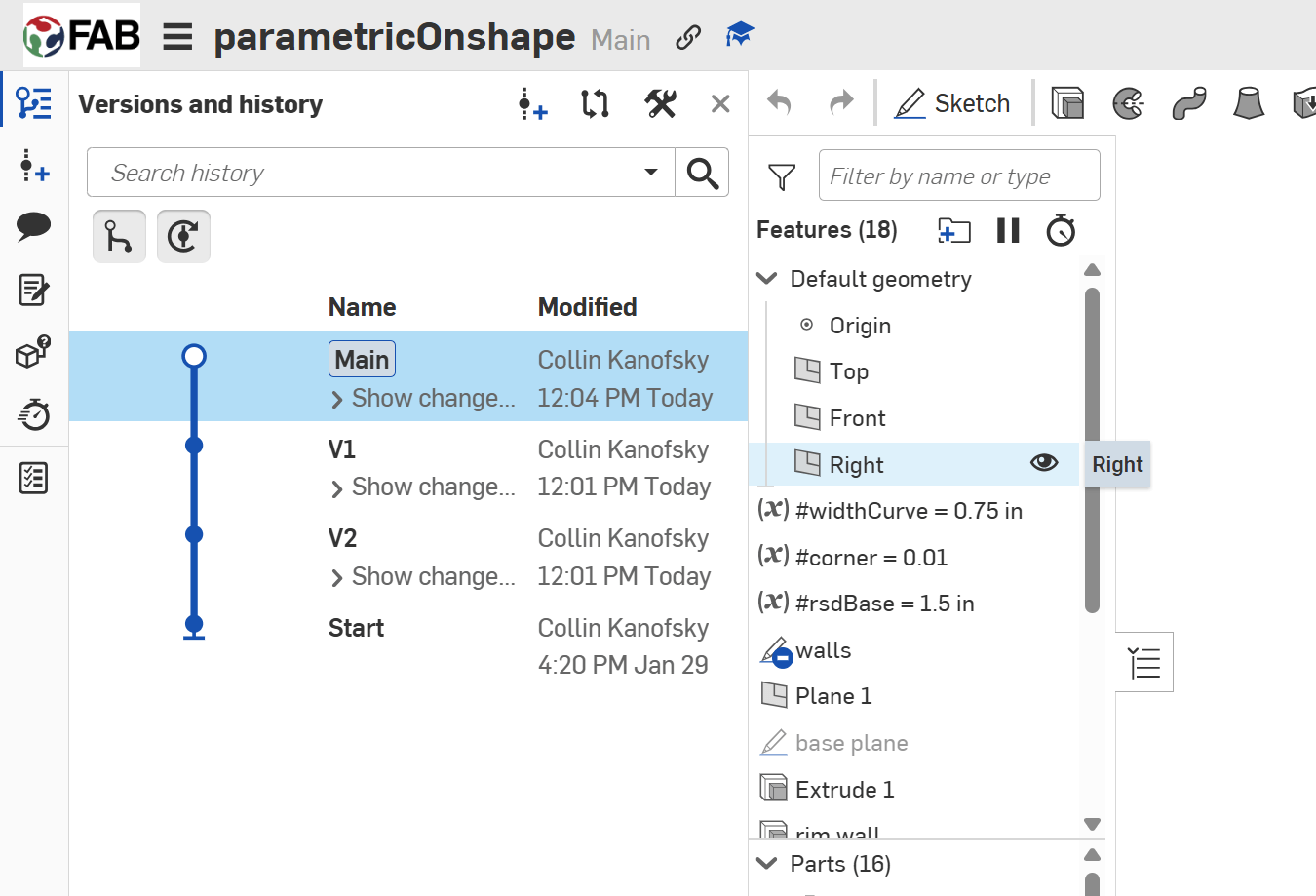The image size is (1316, 896).
Task: Open the Comments panel icon
Action: tap(34, 227)
